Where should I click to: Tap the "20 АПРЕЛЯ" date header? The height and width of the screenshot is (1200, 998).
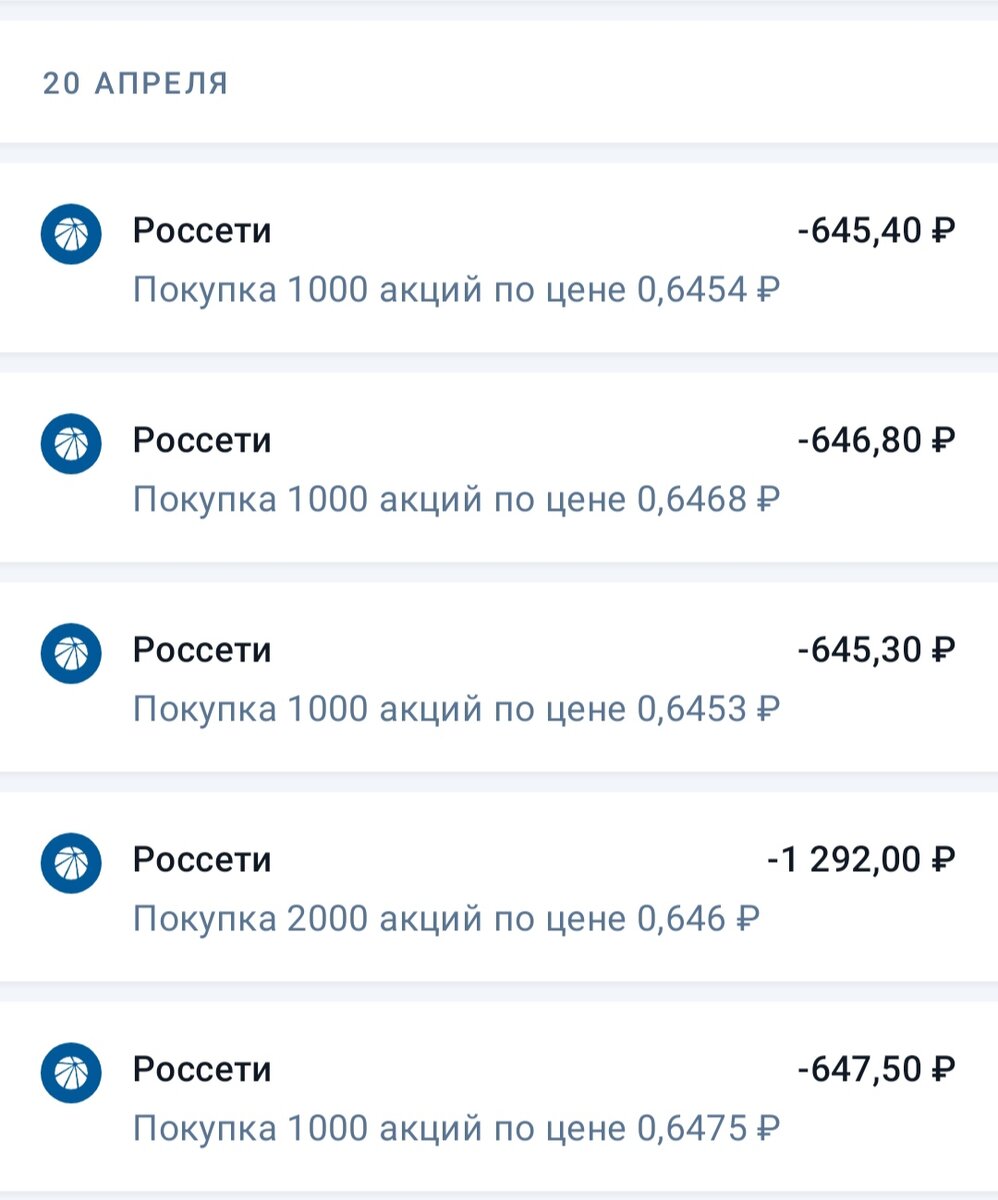(x=135, y=84)
